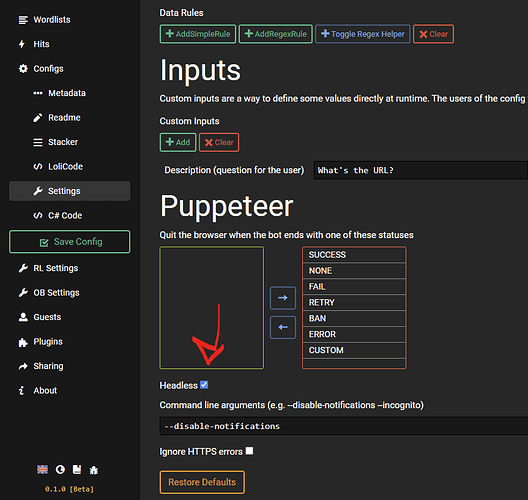
Task: Select RETRY in the status list
Action: pyautogui.click(x=354, y=302)
